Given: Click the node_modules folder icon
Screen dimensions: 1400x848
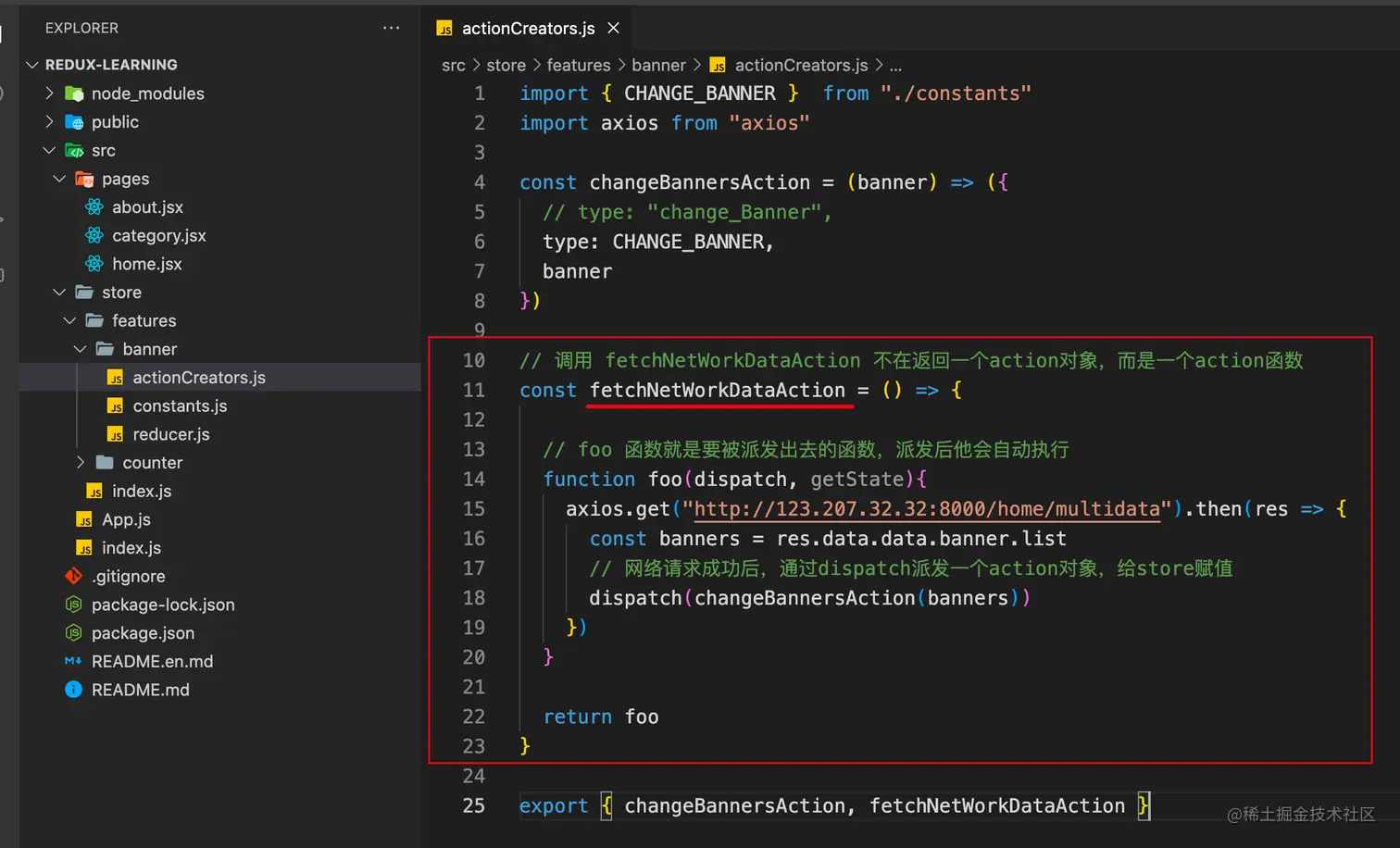Looking at the screenshot, I should [74, 94].
